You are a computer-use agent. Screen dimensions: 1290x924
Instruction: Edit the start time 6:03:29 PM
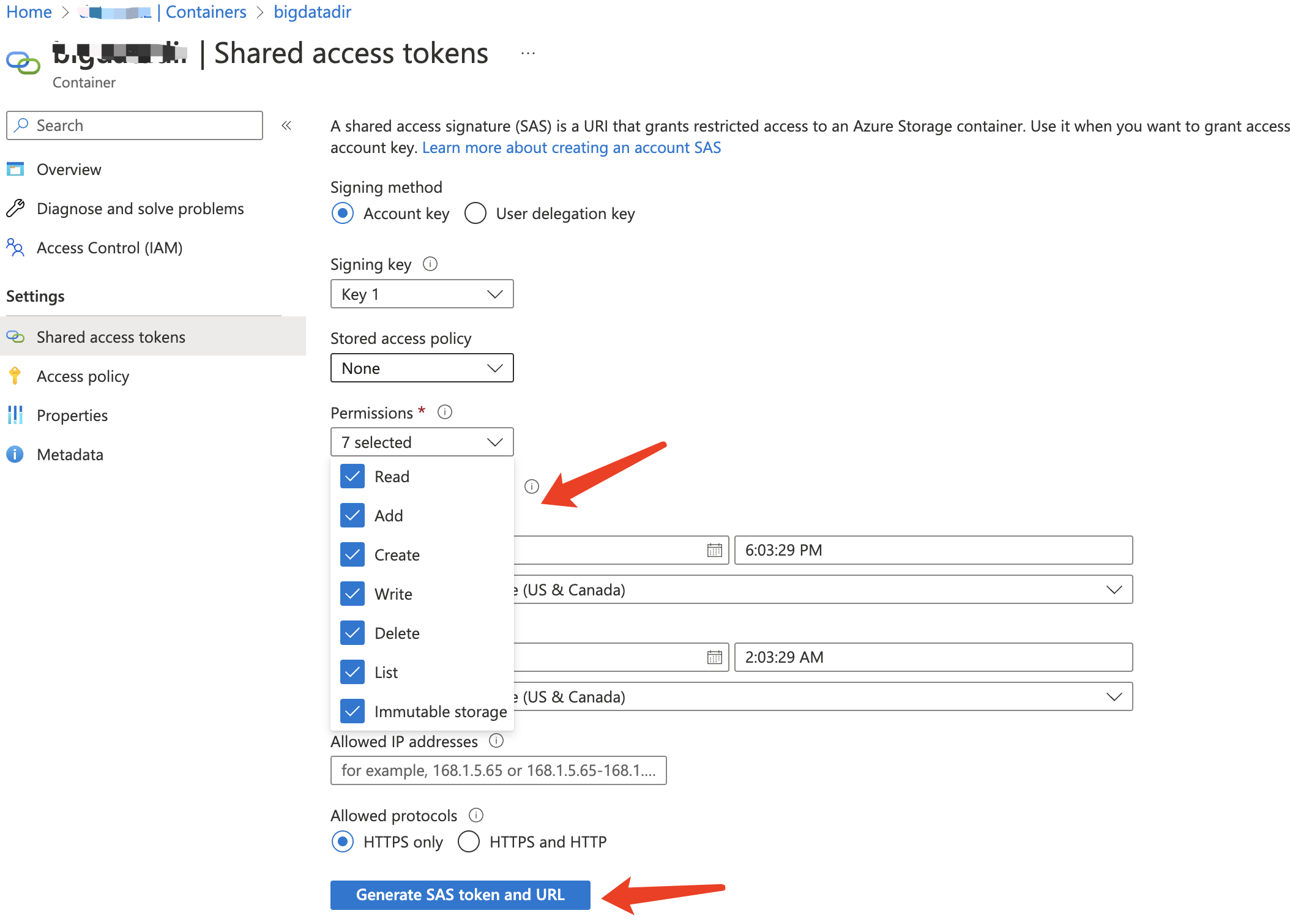(x=933, y=550)
